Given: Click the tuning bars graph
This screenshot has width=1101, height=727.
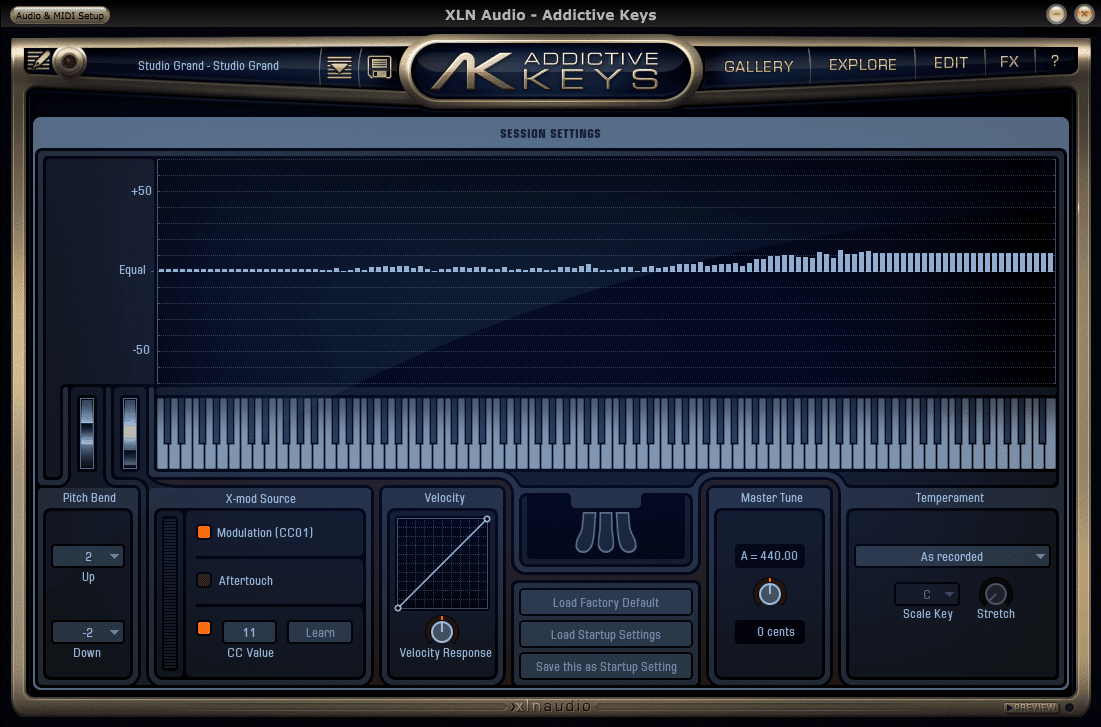Looking at the screenshot, I should pyautogui.click(x=606, y=271).
